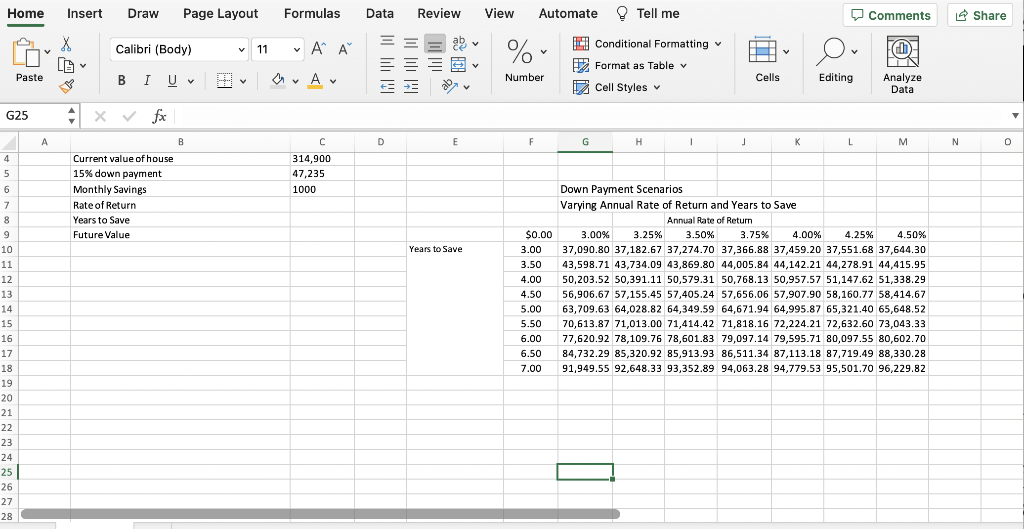Increase indent

411,88
